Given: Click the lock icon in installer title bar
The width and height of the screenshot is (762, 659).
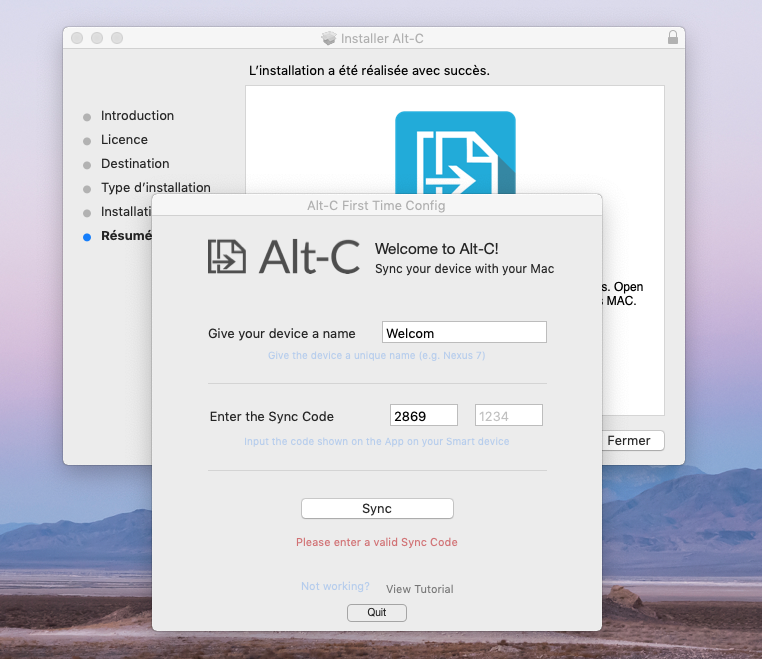Looking at the screenshot, I should (x=672, y=38).
